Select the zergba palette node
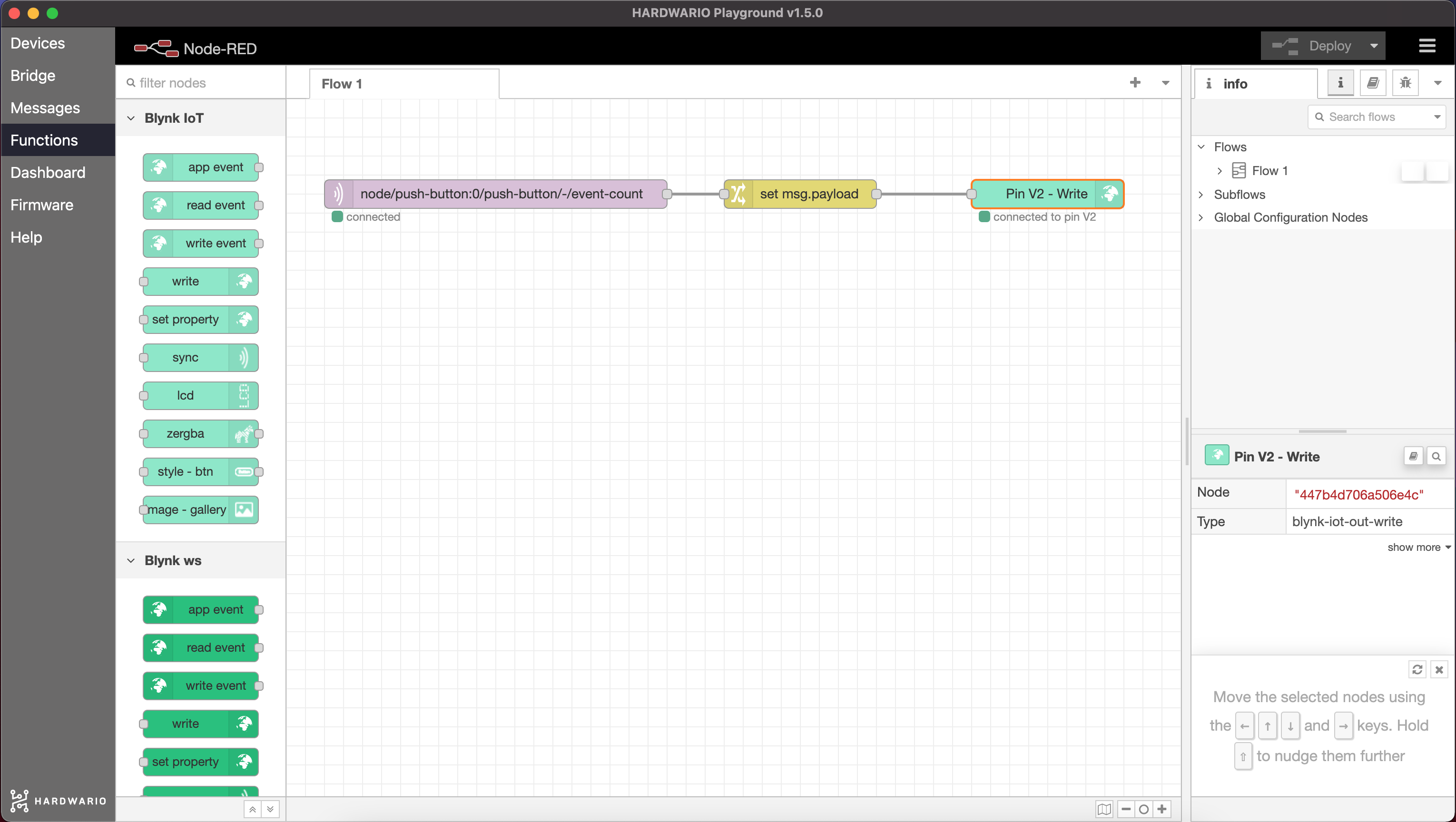The height and width of the screenshot is (822, 1456). [201, 433]
